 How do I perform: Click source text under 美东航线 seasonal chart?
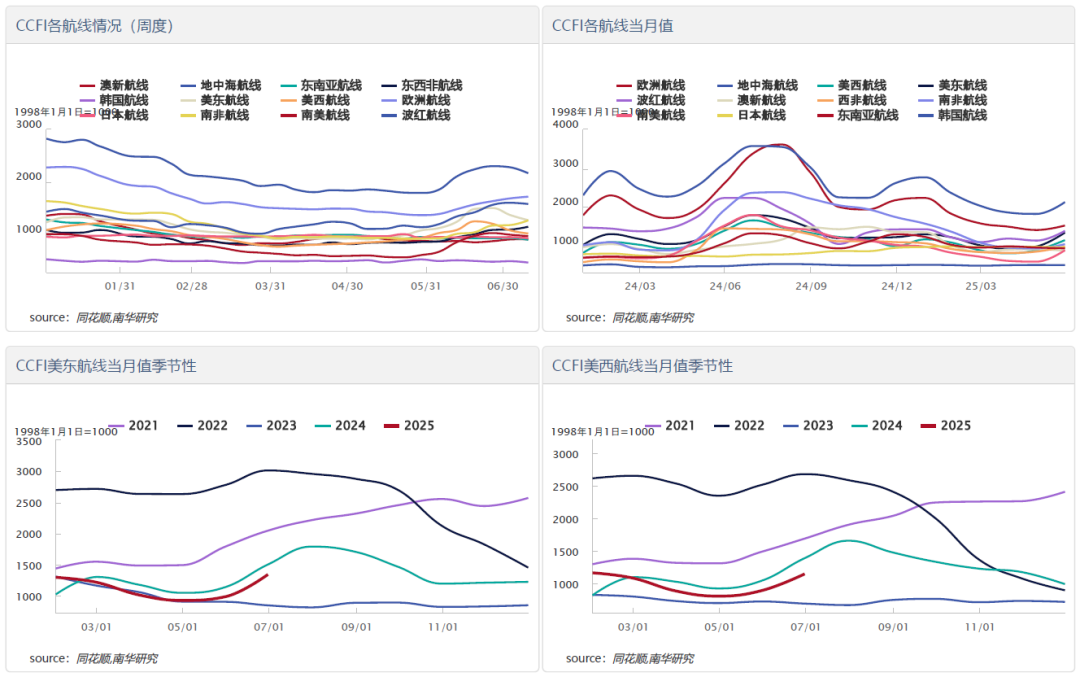pos(94,658)
